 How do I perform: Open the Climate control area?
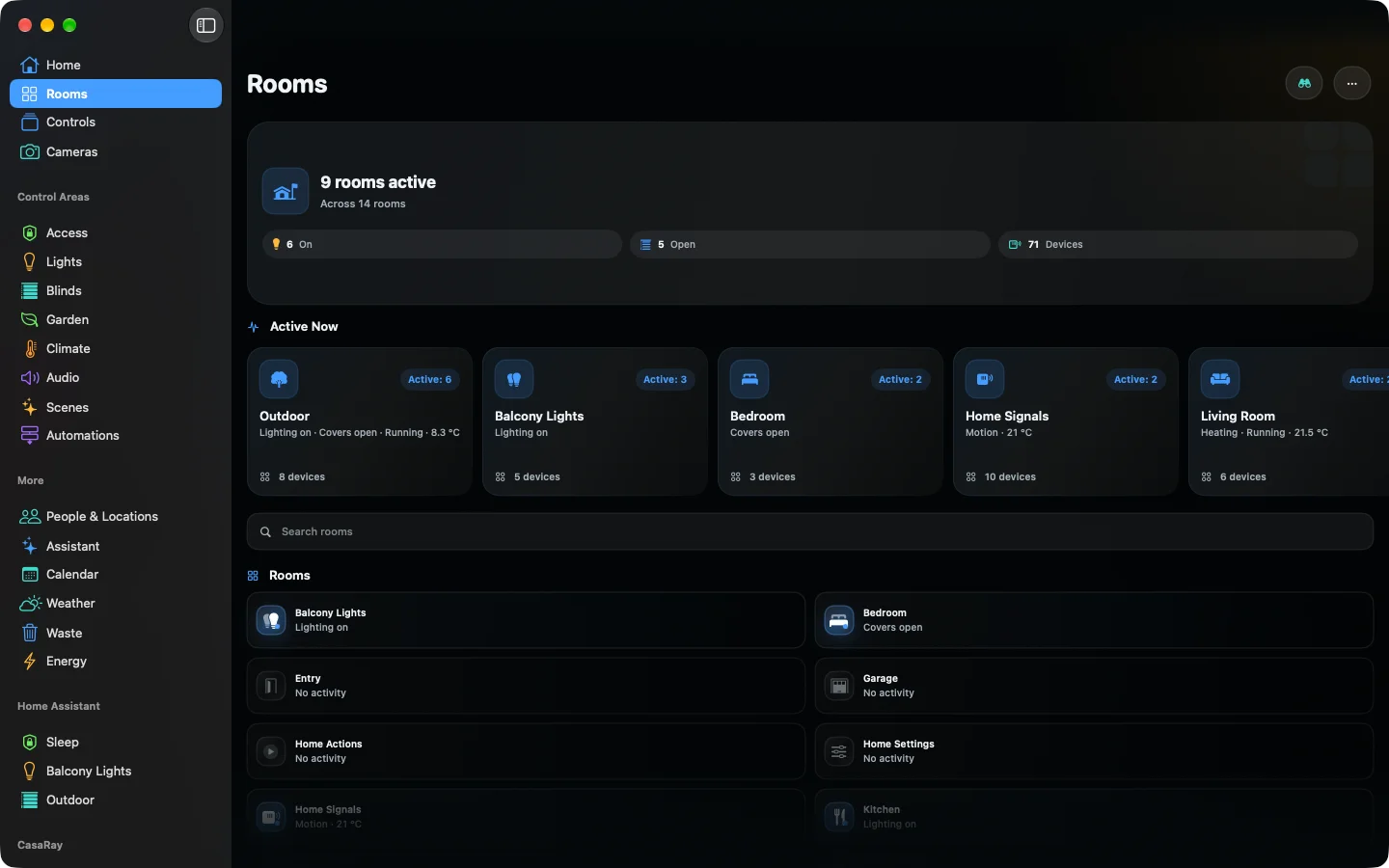click(x=116, y=348)
